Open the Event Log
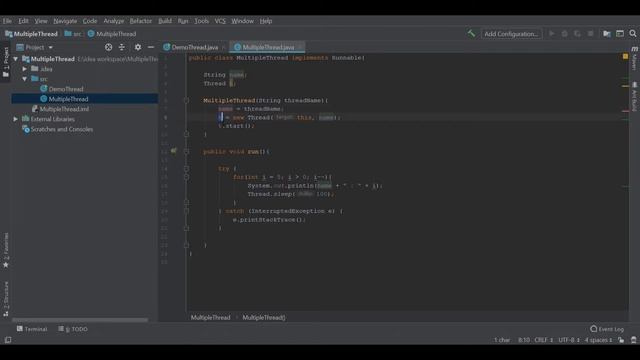Viewport: 640px width, 360px height. [x=607, y=329]
